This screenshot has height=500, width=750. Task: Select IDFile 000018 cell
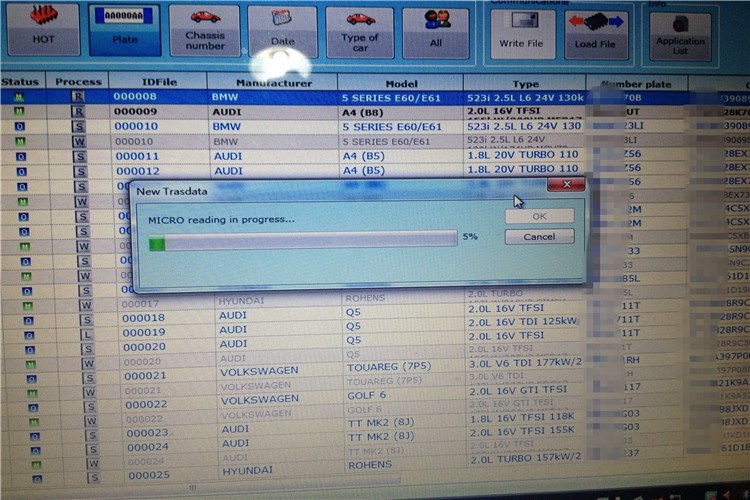(x=143, y=318)
